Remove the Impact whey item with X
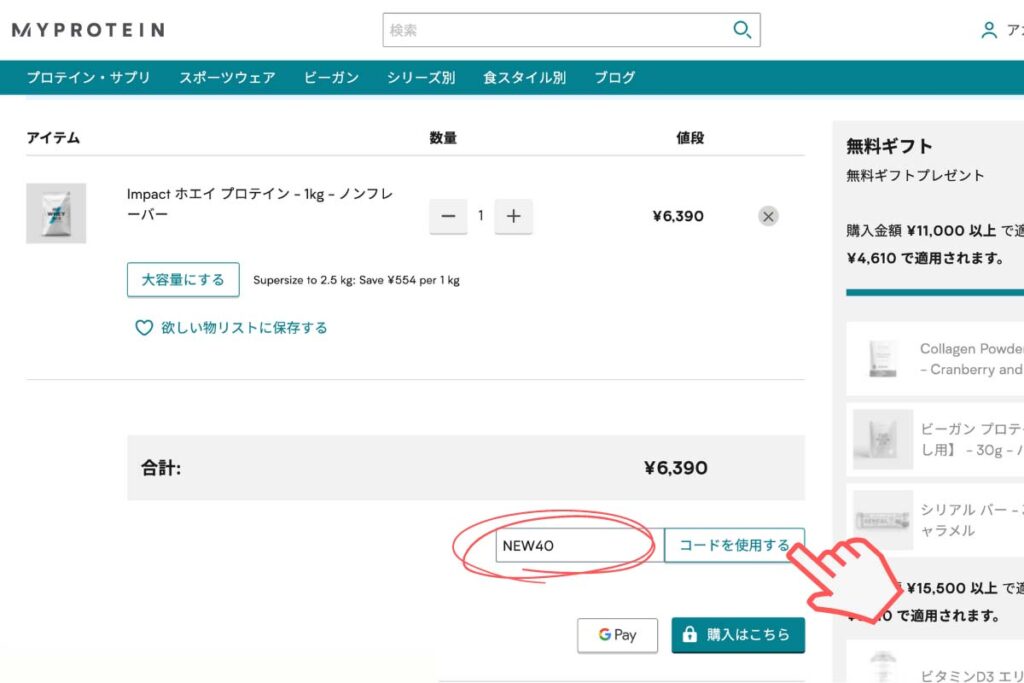The width and height of the screenshot is (1024, 683). (x=768, y=216)
